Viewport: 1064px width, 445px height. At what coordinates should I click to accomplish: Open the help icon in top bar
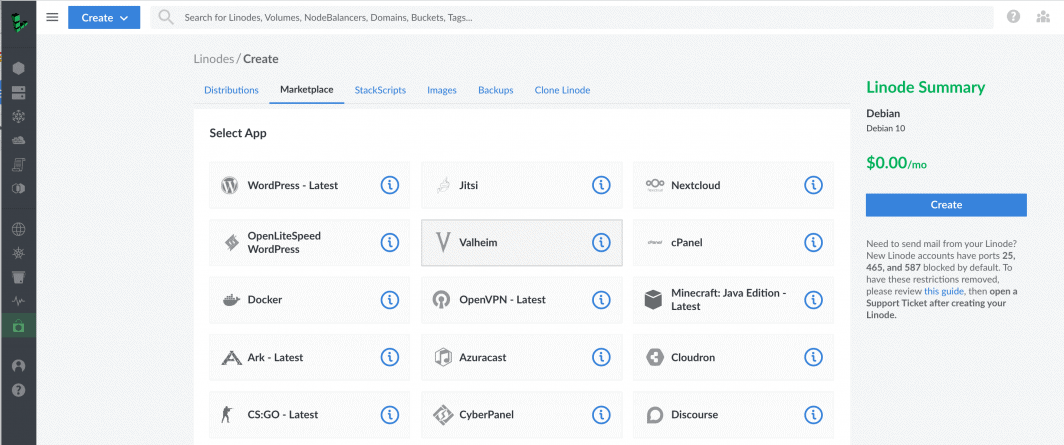1014,17
